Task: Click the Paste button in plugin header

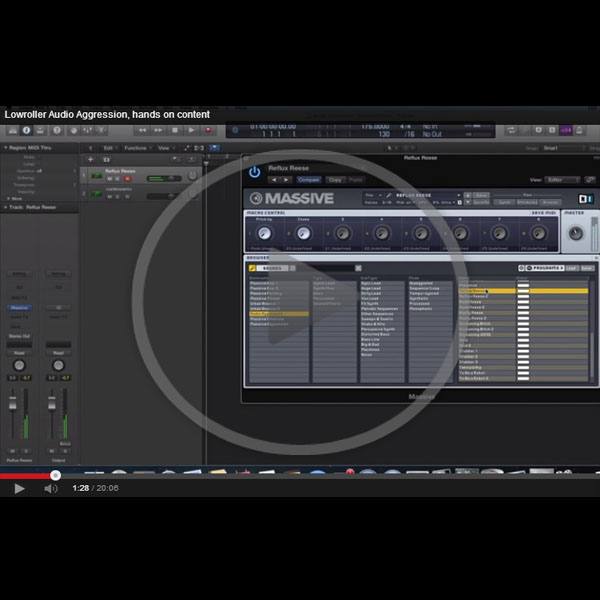Action: (356, 180)
